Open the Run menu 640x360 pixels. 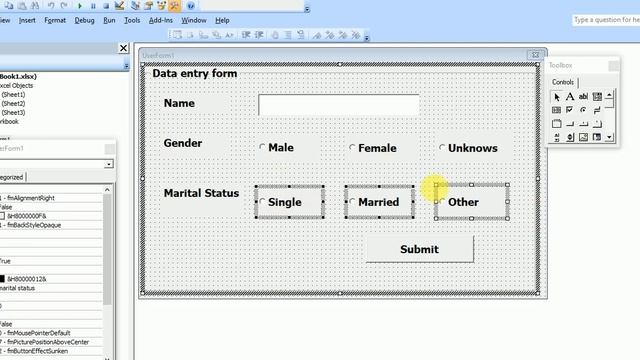109,20
